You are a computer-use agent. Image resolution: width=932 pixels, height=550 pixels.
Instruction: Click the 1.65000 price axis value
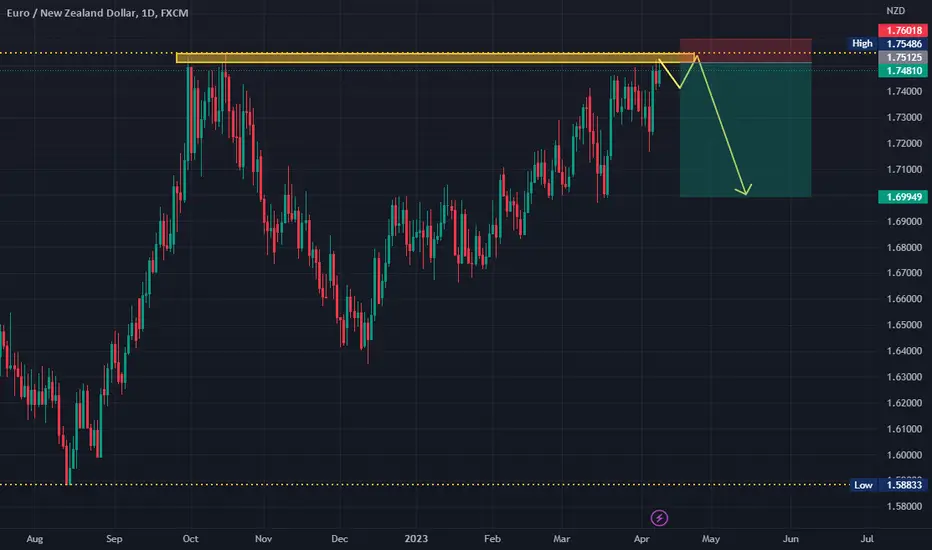coord(904,325)
